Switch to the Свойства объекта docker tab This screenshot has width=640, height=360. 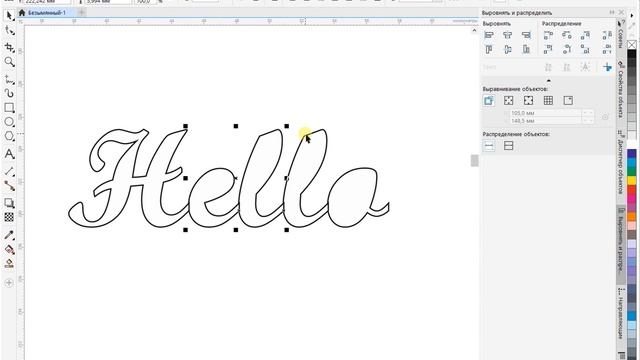coord(620,90)
